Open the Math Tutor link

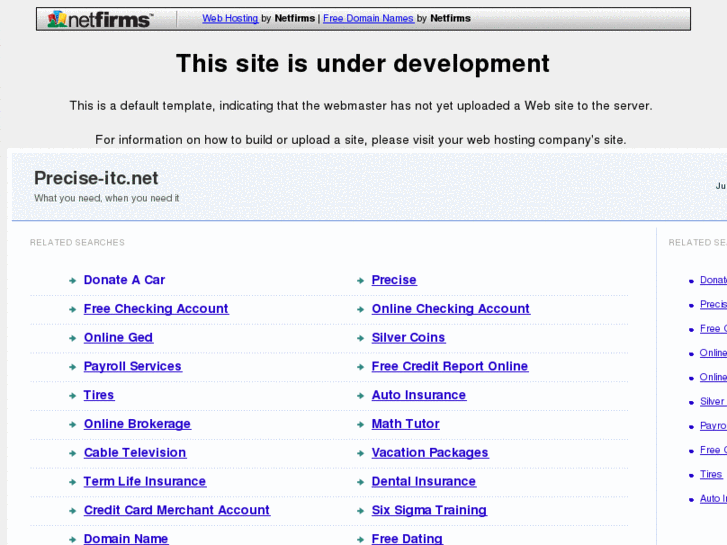click(406, 424)
